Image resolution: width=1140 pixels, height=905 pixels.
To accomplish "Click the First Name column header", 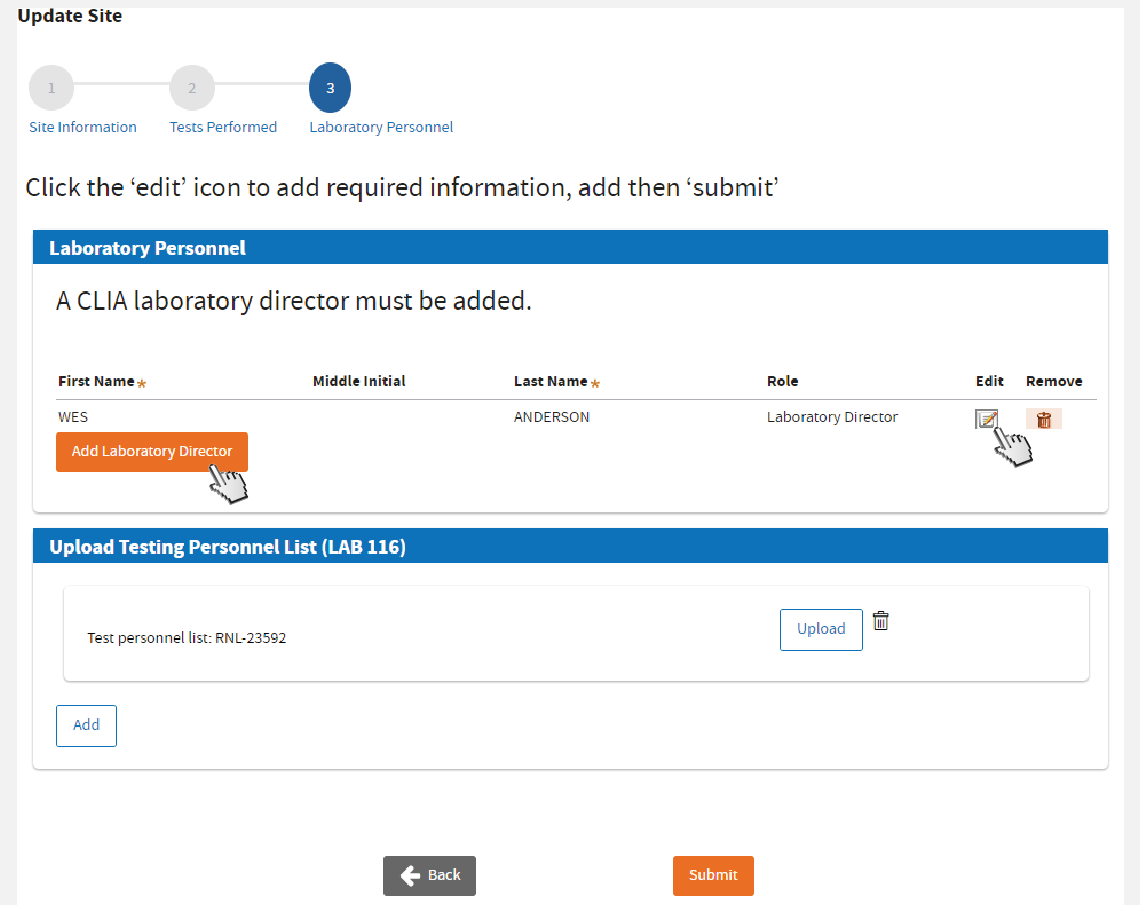I will pos(96,381).
